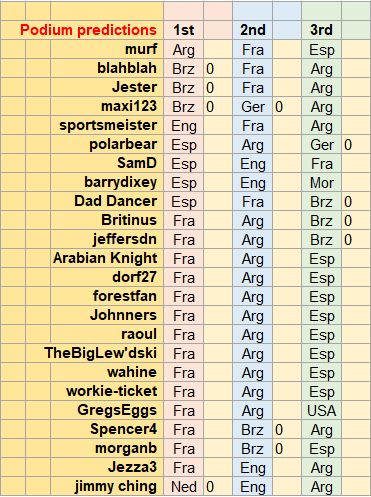Click SamD's Fra third-place cell
Image resolution: width=371 pixels, height=497 pixels.
point(321,164)
